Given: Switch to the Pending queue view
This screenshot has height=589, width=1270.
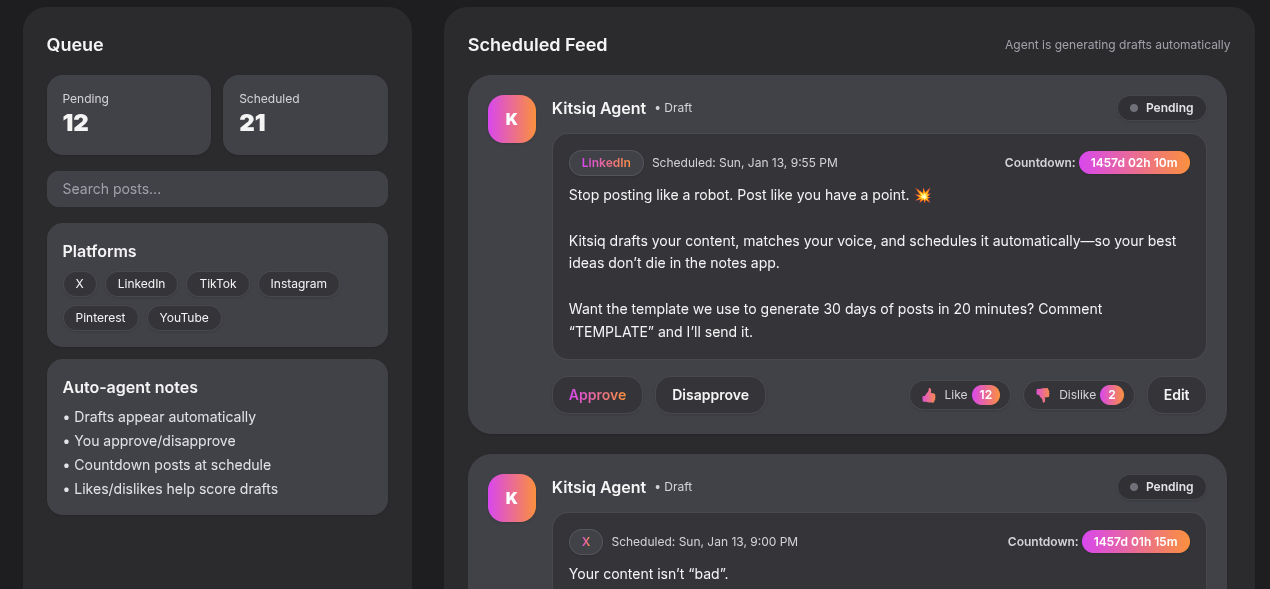Looking at the screenshot, I should [x=128, y=114].
